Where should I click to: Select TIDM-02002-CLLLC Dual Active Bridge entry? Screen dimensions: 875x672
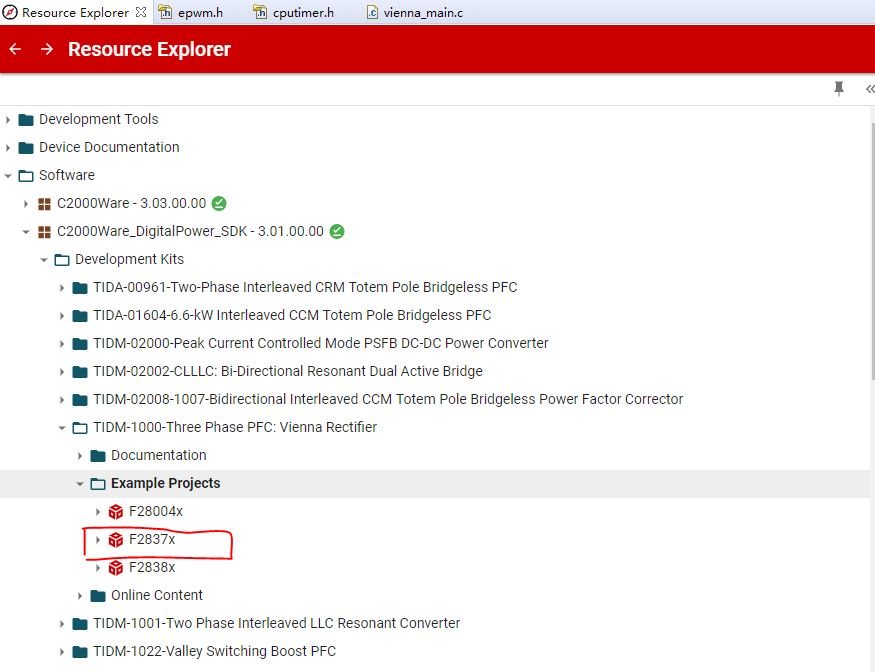point(288,371)
